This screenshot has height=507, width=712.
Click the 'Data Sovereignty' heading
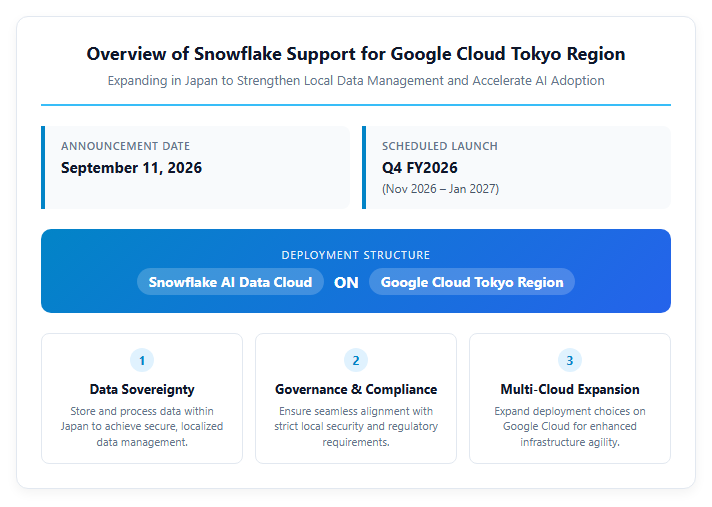(142, 389)
